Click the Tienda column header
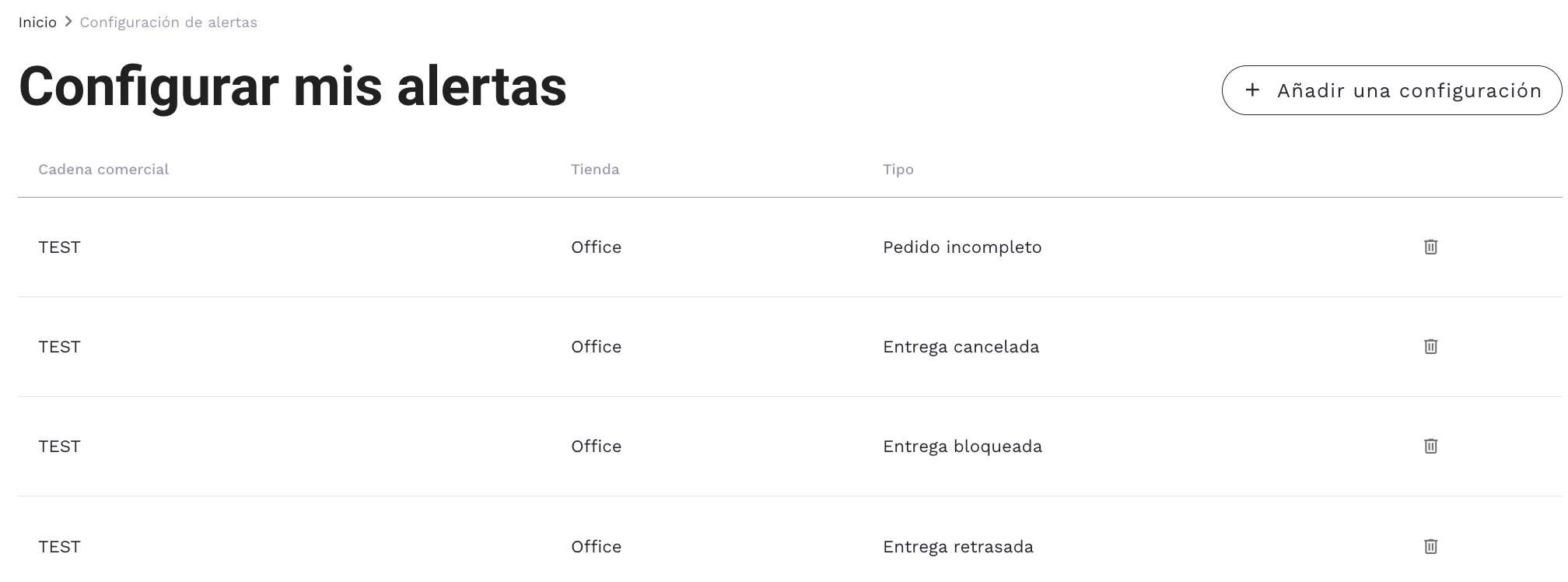1568x582 pixels. pos(595,170)
